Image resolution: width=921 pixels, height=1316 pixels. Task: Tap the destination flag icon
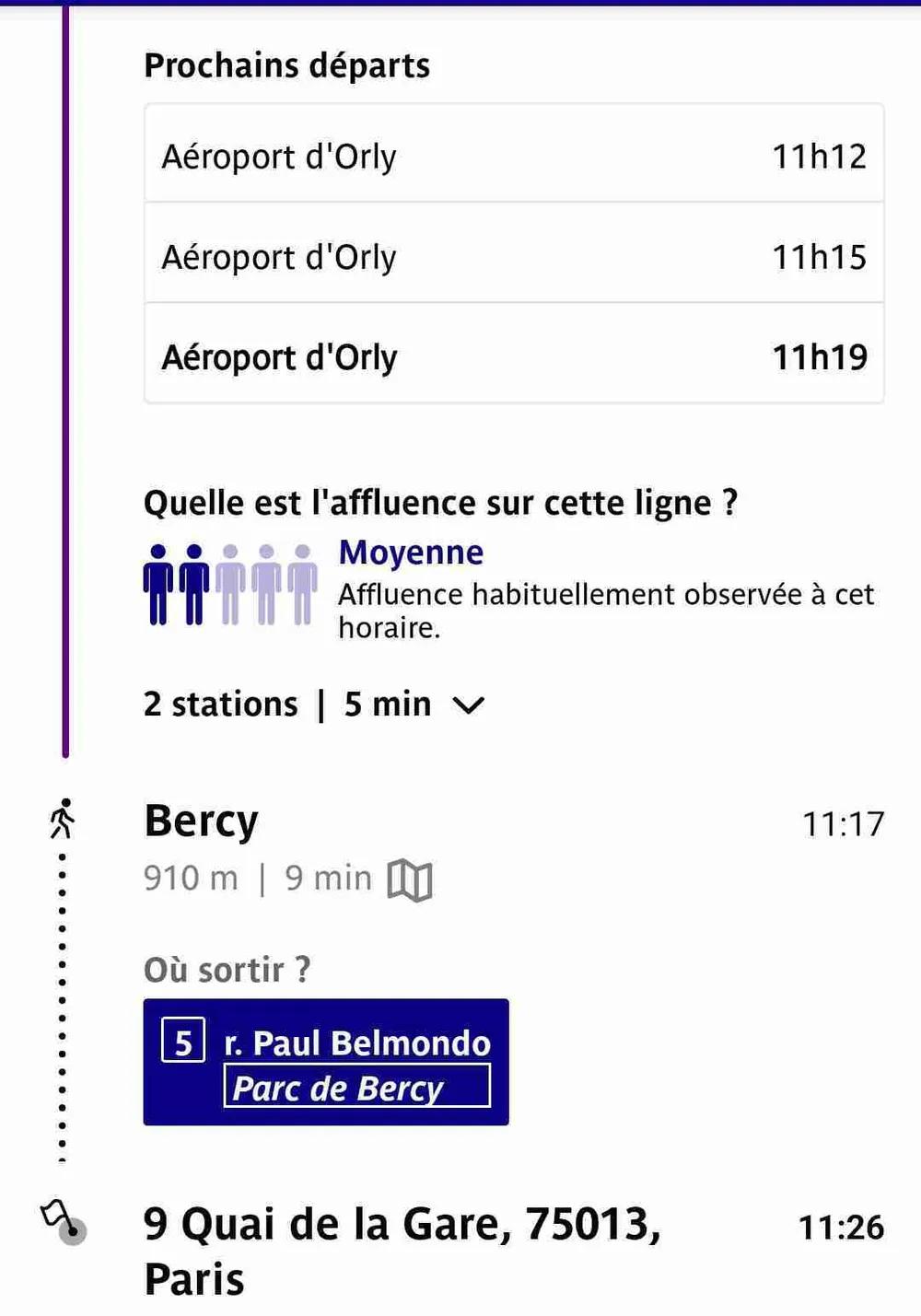coord(63,1223)
